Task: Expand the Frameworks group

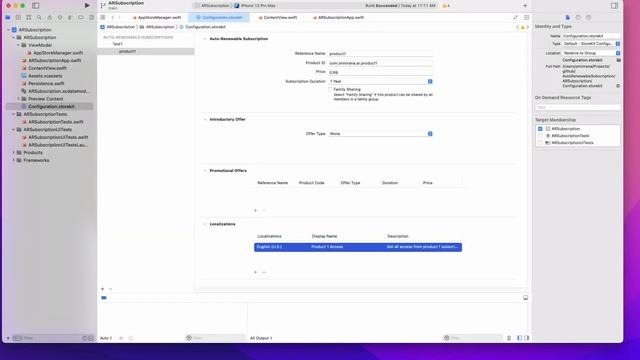Action: pos(13,160)
